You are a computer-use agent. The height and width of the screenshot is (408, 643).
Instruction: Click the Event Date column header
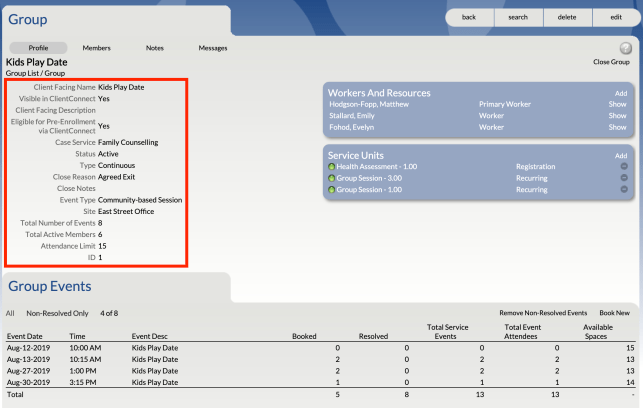(25, 336)
